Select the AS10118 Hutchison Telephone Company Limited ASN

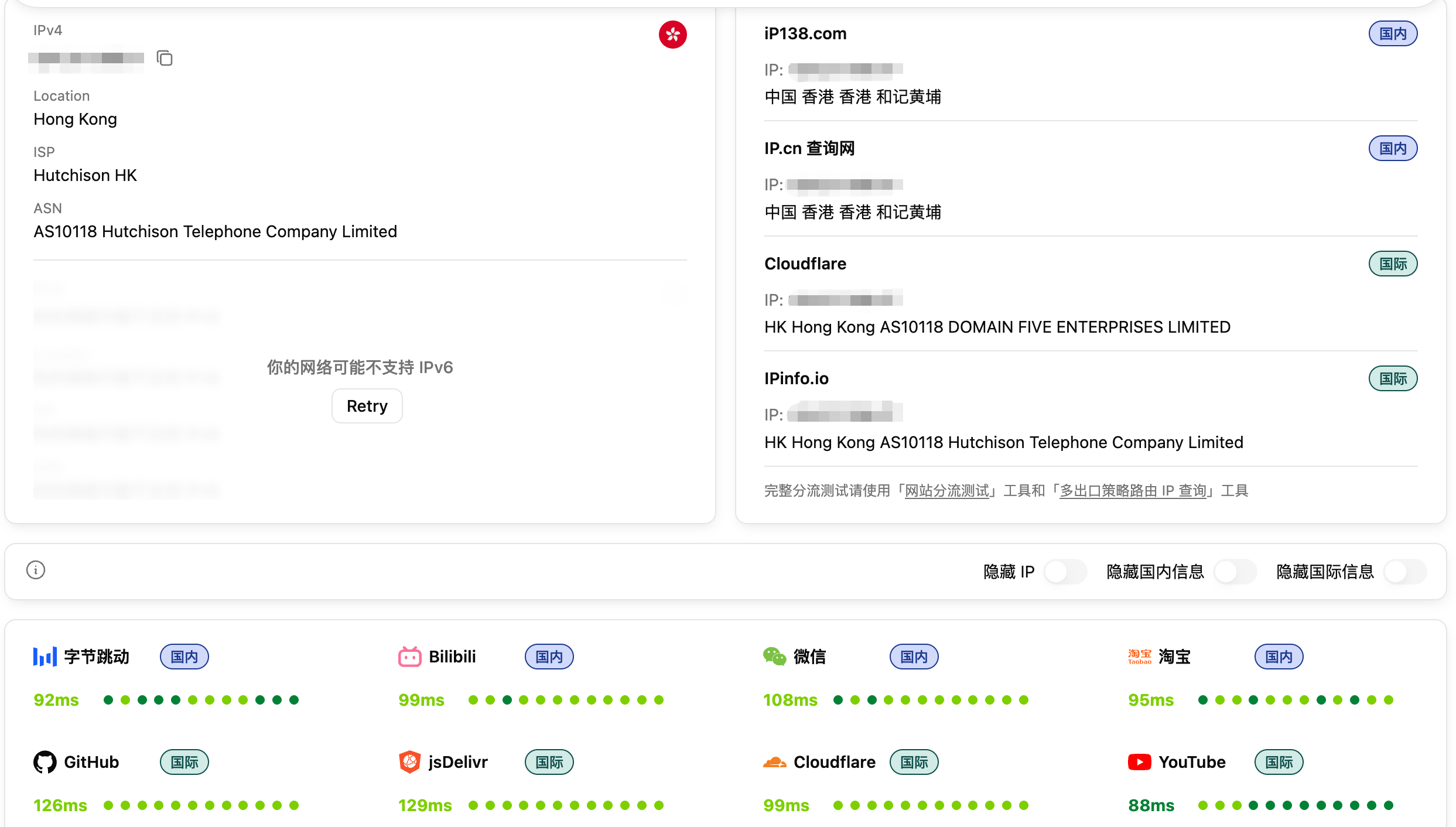pos(216,231)
